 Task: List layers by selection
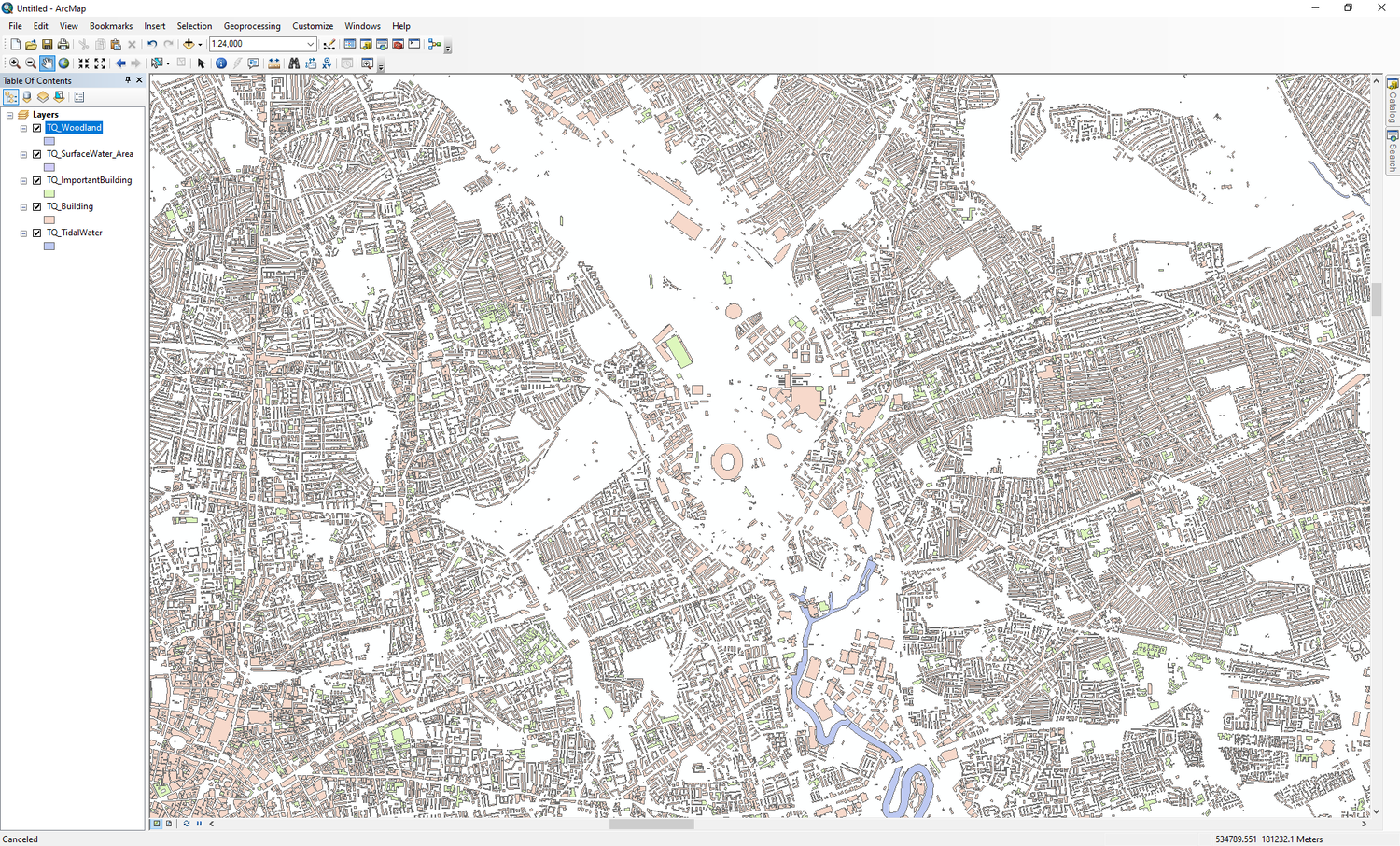point(59,96)
